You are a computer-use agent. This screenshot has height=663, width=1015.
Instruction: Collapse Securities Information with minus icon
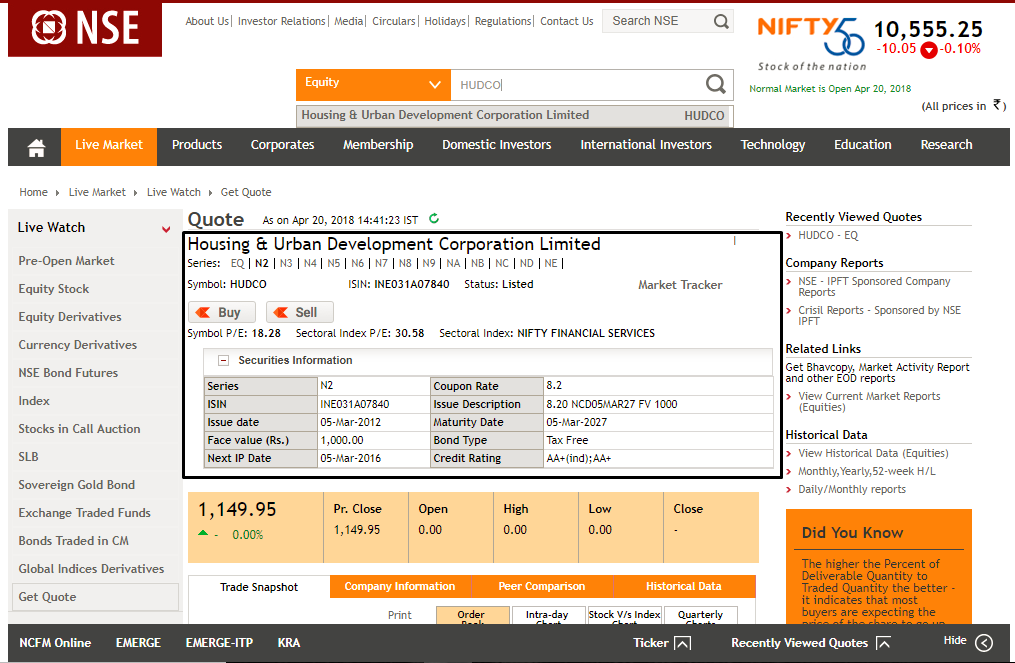[x=223, y=361]
